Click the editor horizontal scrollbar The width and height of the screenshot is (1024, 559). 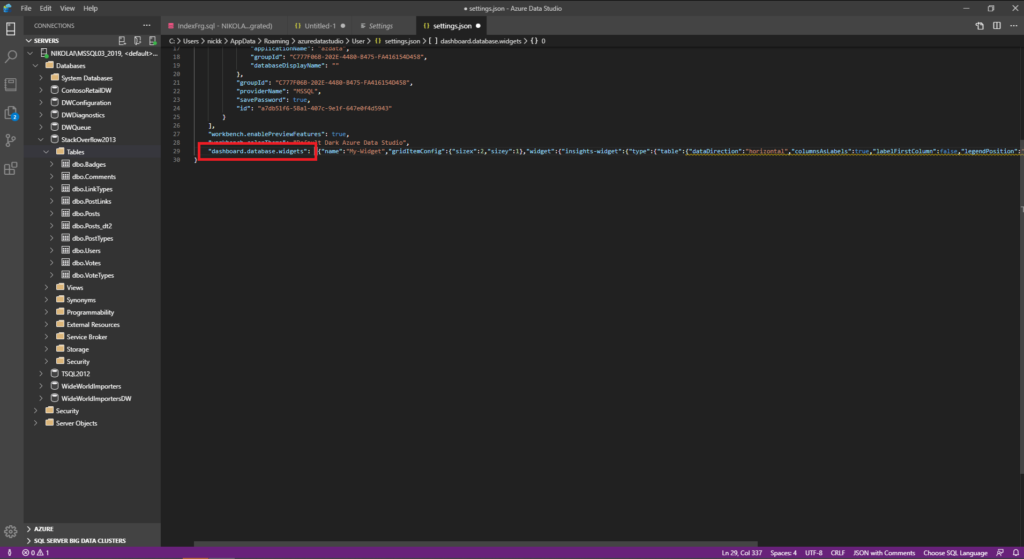pyautogui.click(x=475, y=543)
